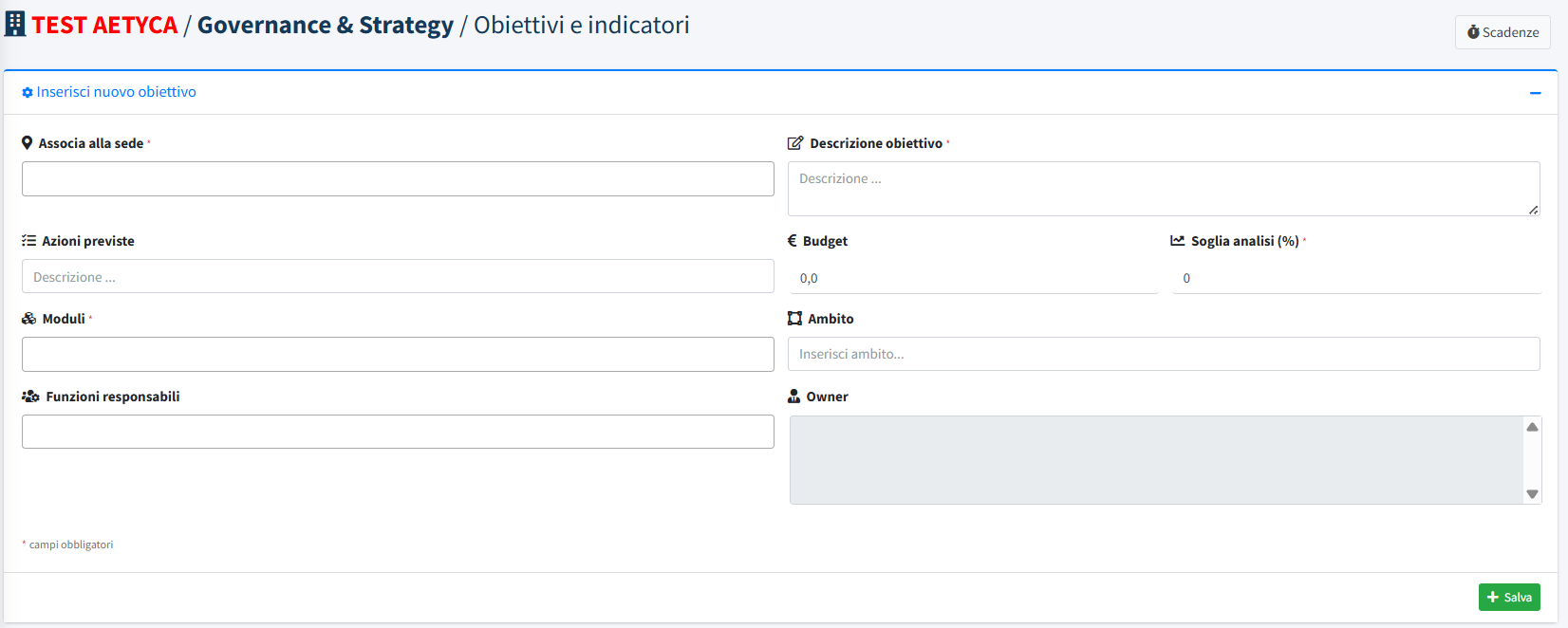The width and height of the screenshot is (1568, 628).
Task: Click the building icon beside TEST AETYCA
Action: [15, 24]
